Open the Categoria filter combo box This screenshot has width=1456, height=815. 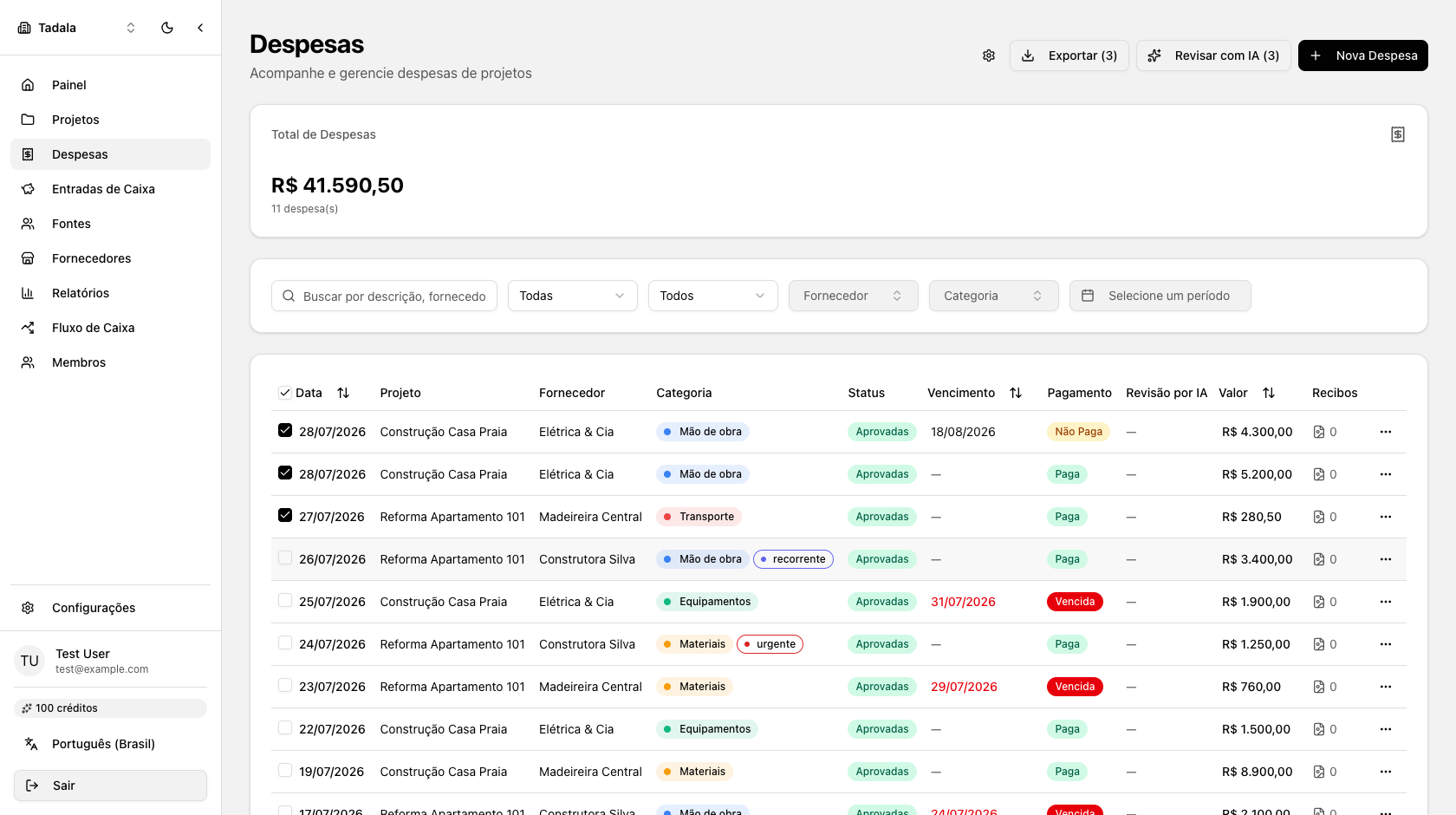point(994,296)
